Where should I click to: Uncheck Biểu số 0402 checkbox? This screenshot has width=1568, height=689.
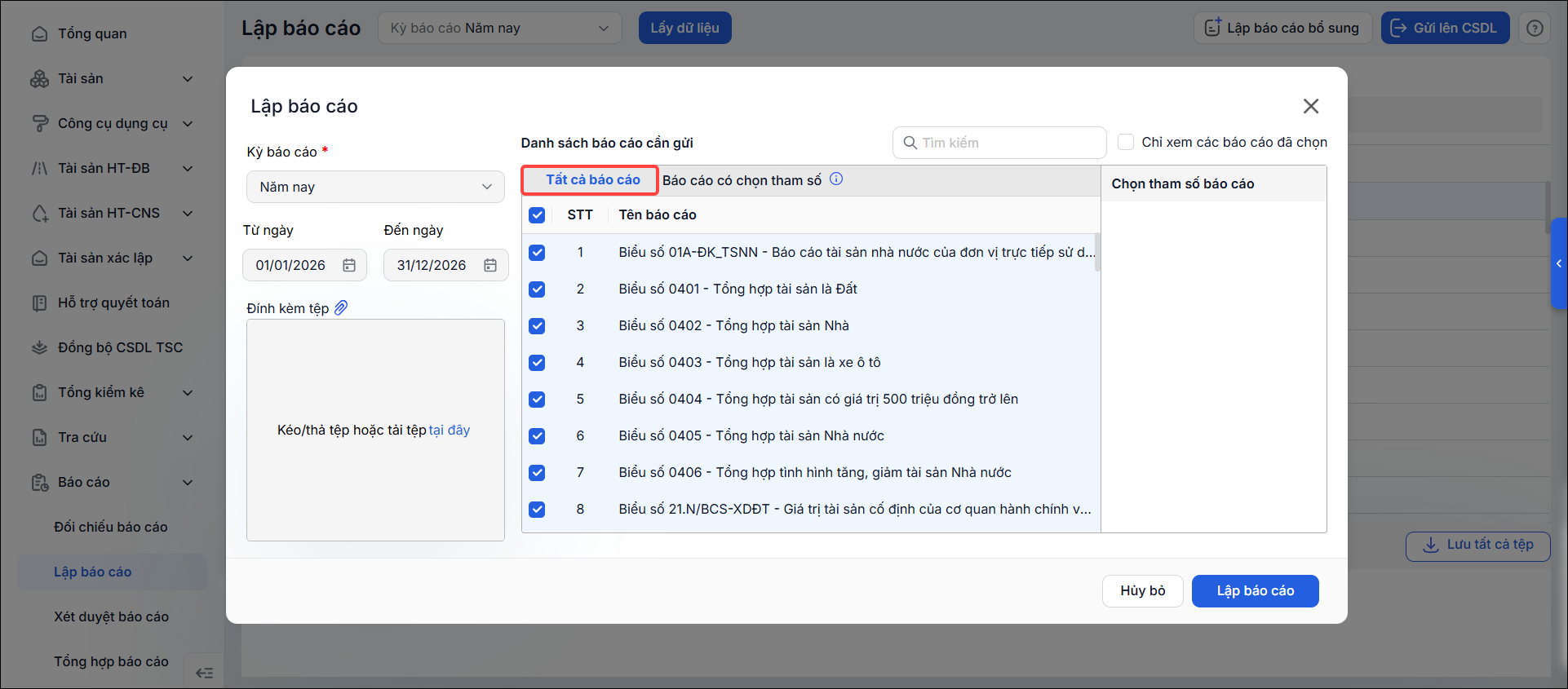[x=537, y=326]
